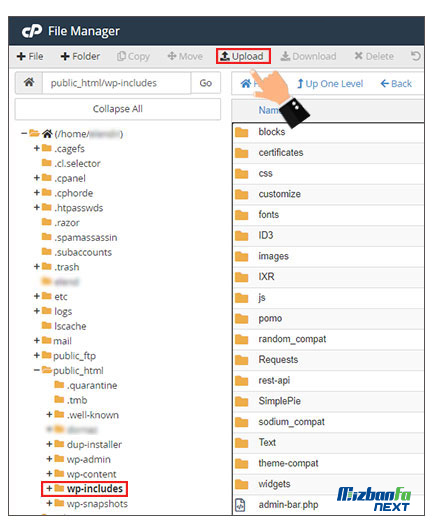This screenshot has height=524, width=433.
Task: Expand the dup-installer folder
Action: (x=49, y=444)
